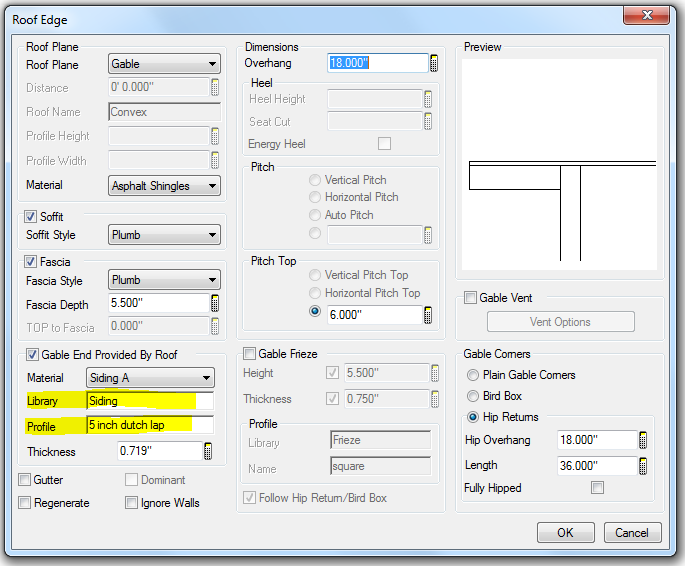Click the Roof Name Convex field
The width and height of the screenshot is (685, 566).
point(164,112)
